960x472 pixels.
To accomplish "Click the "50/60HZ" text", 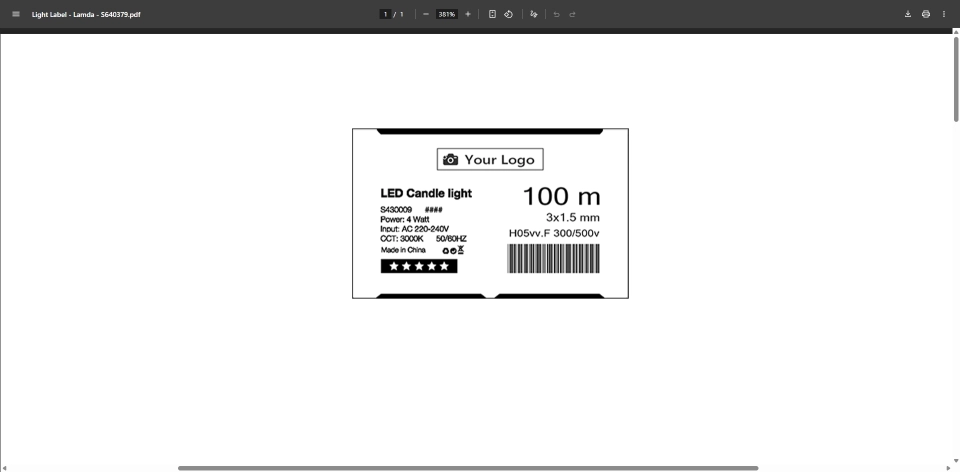I will tap(451, 239).
